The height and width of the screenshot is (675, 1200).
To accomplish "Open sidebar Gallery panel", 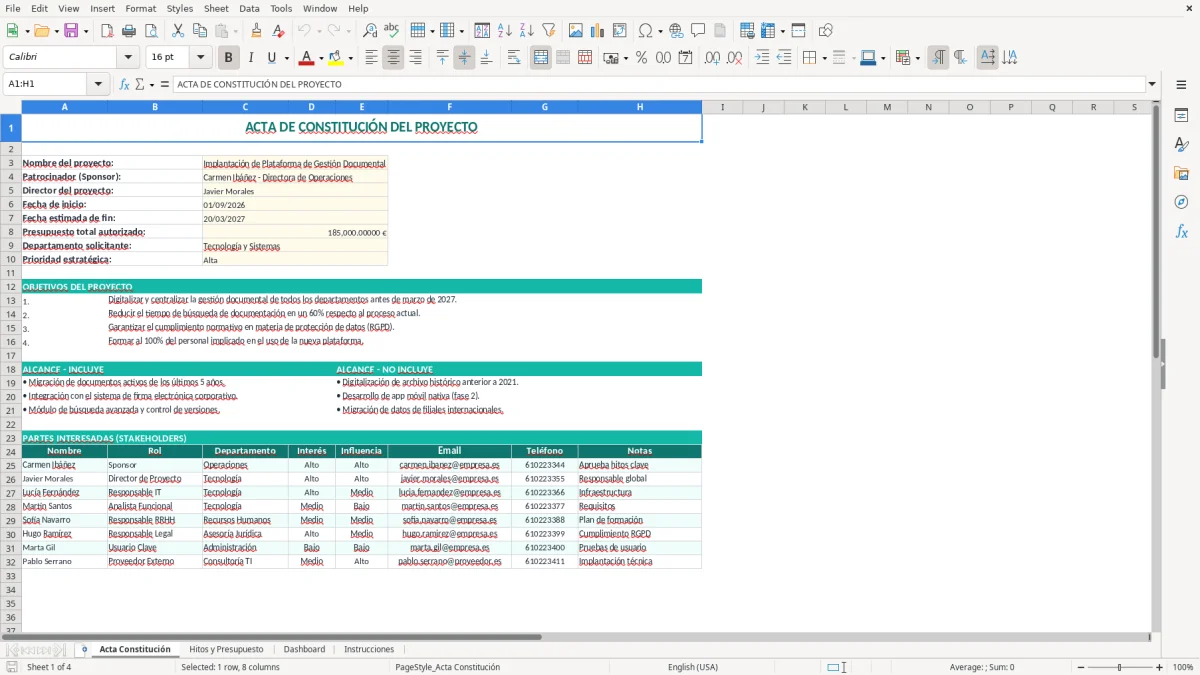I will (x=1181, y=173).
